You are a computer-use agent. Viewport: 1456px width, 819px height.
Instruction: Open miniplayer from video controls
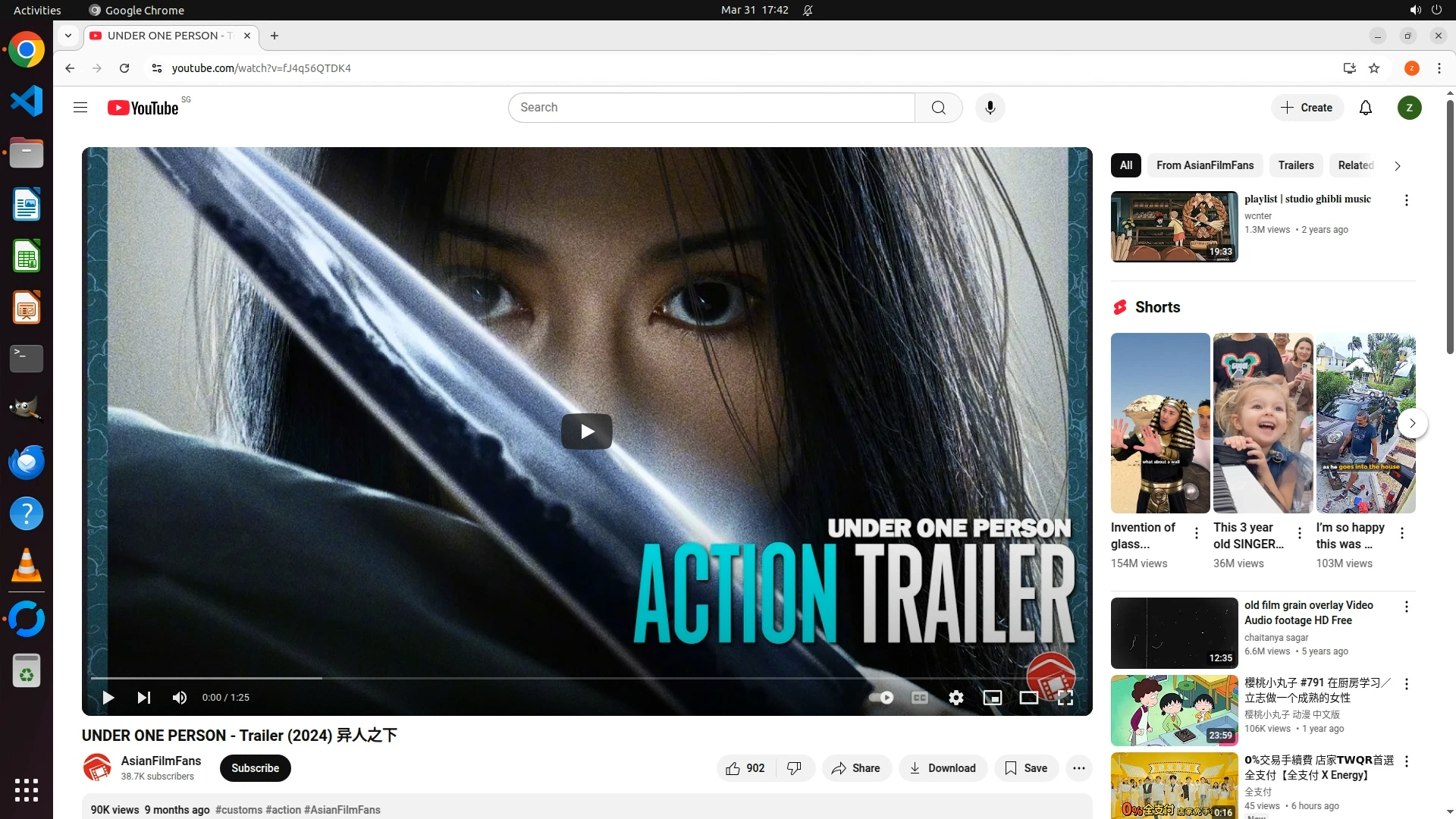[x=992, y=698]
